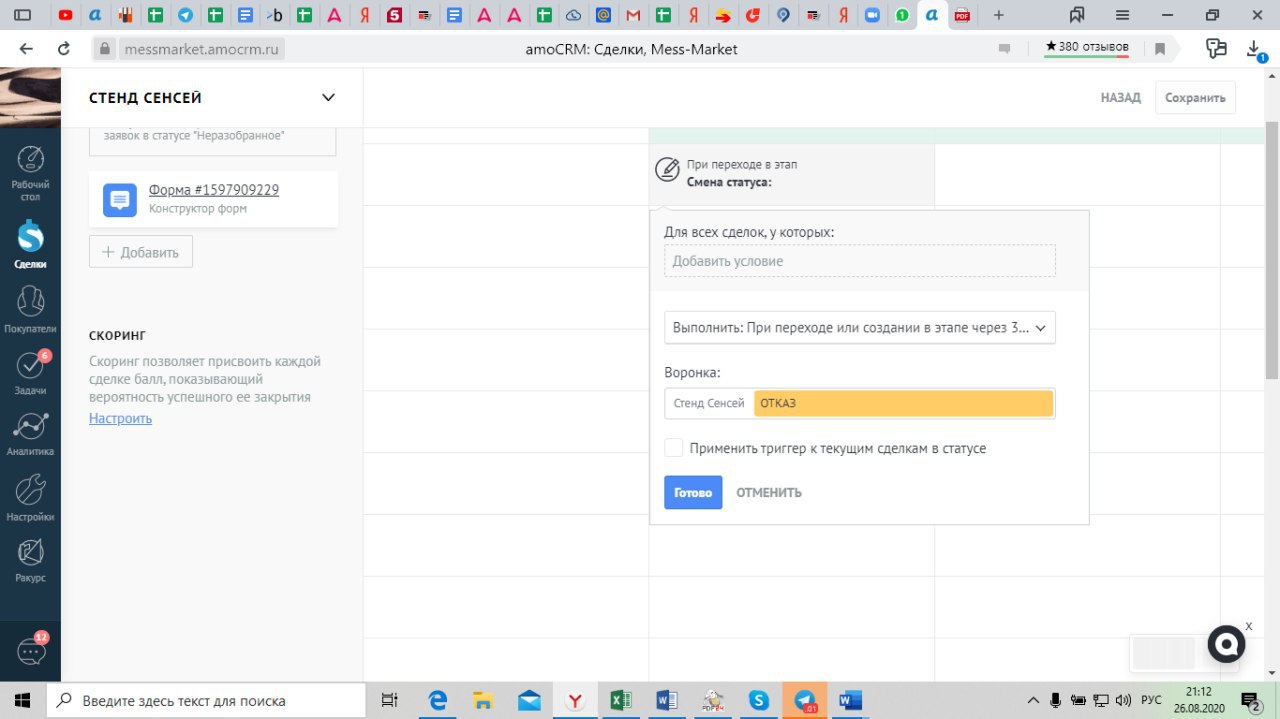Open Skype from the taskbar
The width and height of the screenshot is (1280, 719).
coord(758,700)
